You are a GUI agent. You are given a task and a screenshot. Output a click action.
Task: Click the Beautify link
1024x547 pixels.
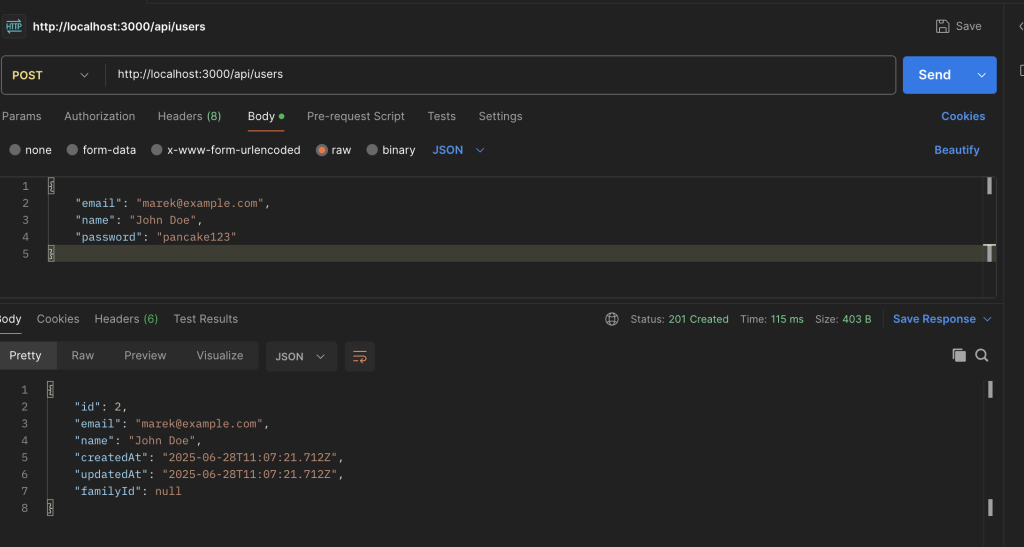[x=956, y=150]
